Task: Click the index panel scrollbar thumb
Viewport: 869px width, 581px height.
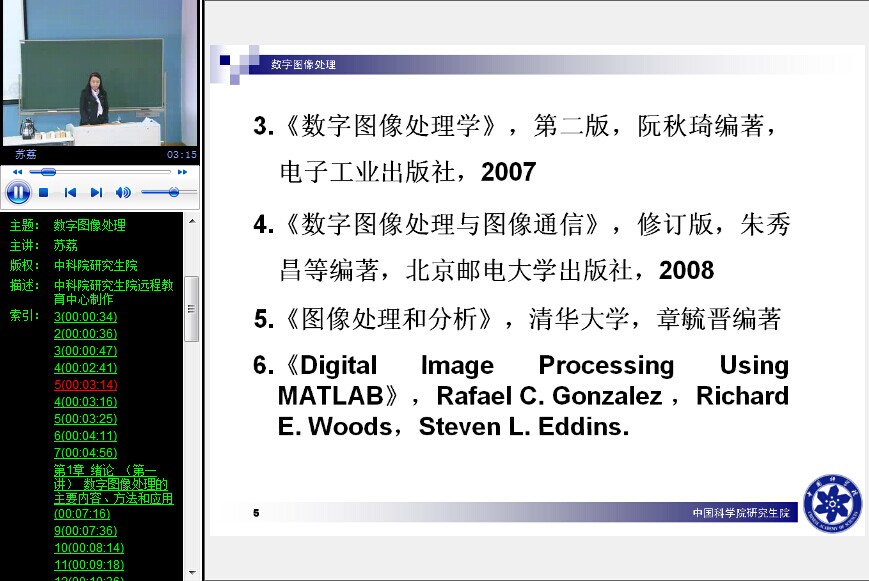Action: pos(192,309)
